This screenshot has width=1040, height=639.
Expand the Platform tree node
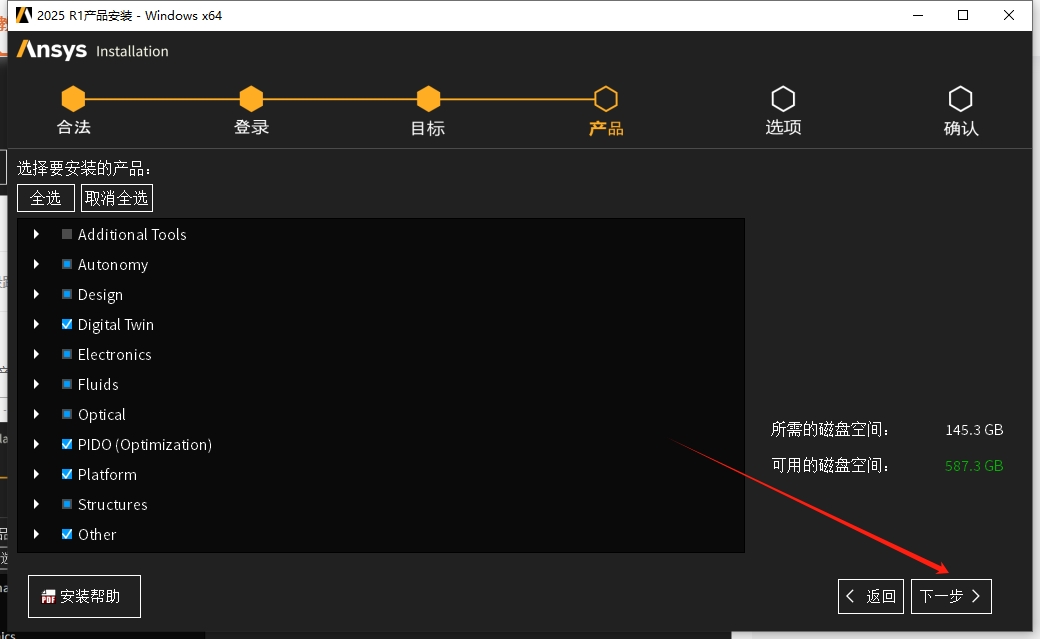click(36, 474)
